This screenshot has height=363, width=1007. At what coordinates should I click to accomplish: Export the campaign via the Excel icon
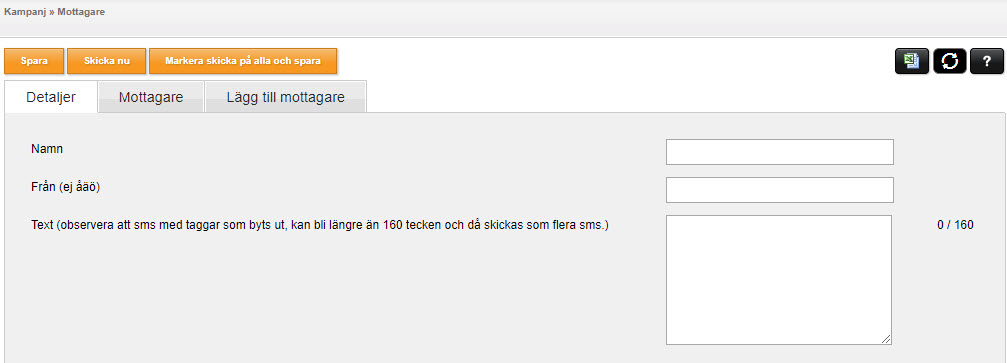click(911, 61)
